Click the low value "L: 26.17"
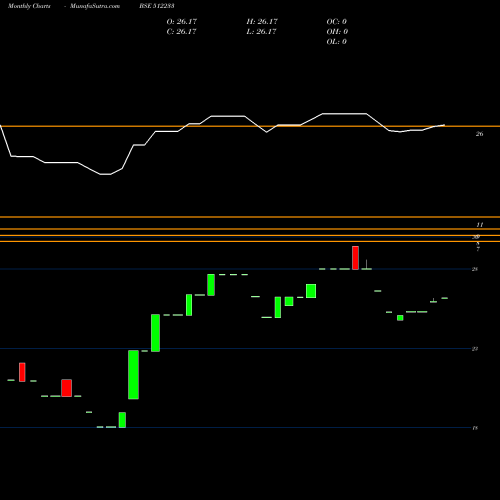Image resolution: width=500 pixels, height=500 pixels. point(261,32)
